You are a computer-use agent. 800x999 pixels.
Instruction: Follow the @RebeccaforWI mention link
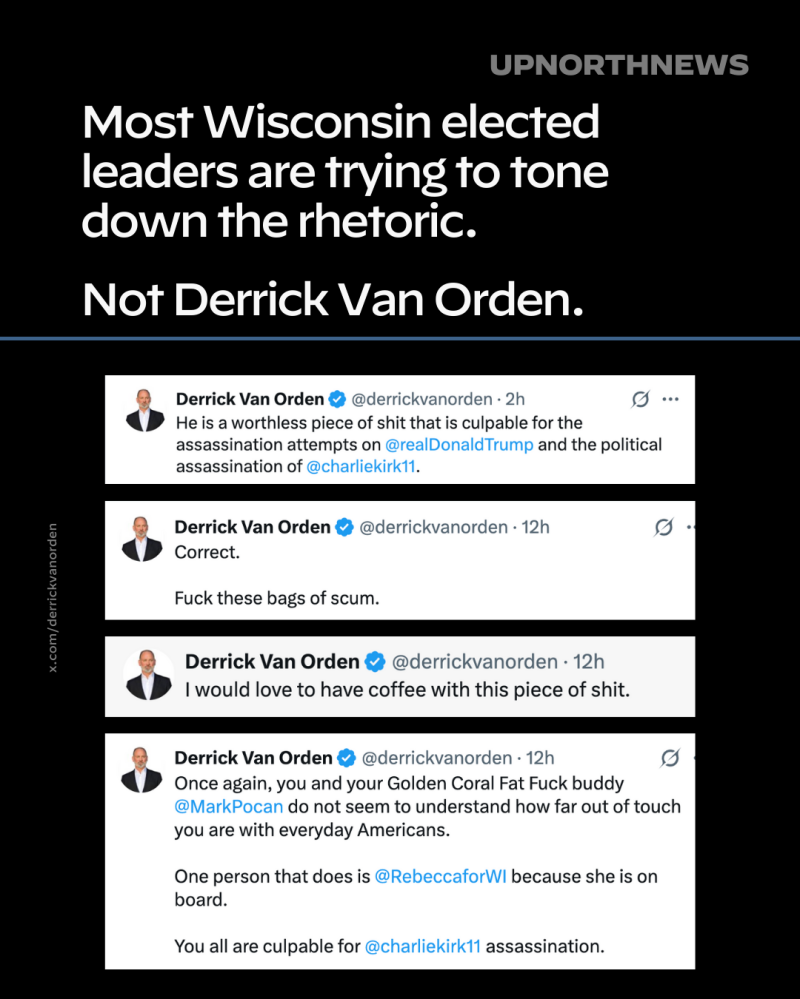(440, 876)
